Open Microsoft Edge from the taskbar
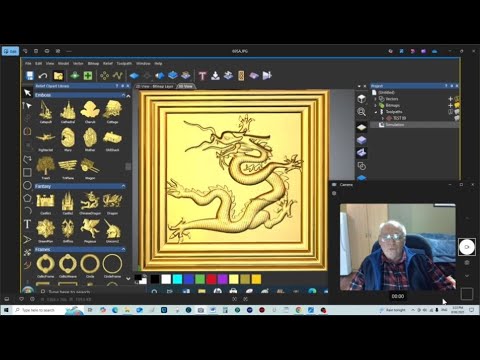The image size is (480, 360). [115, 310]
